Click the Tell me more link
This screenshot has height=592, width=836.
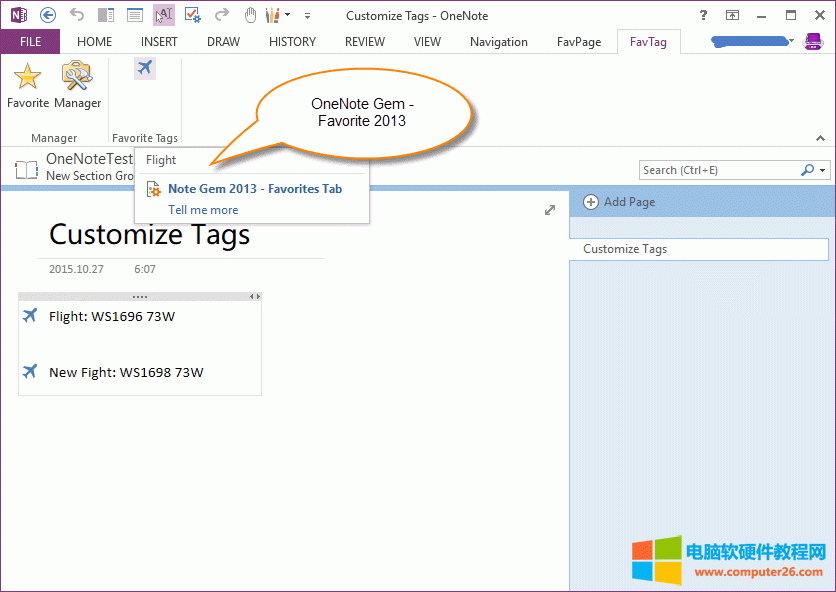(203, 210)
